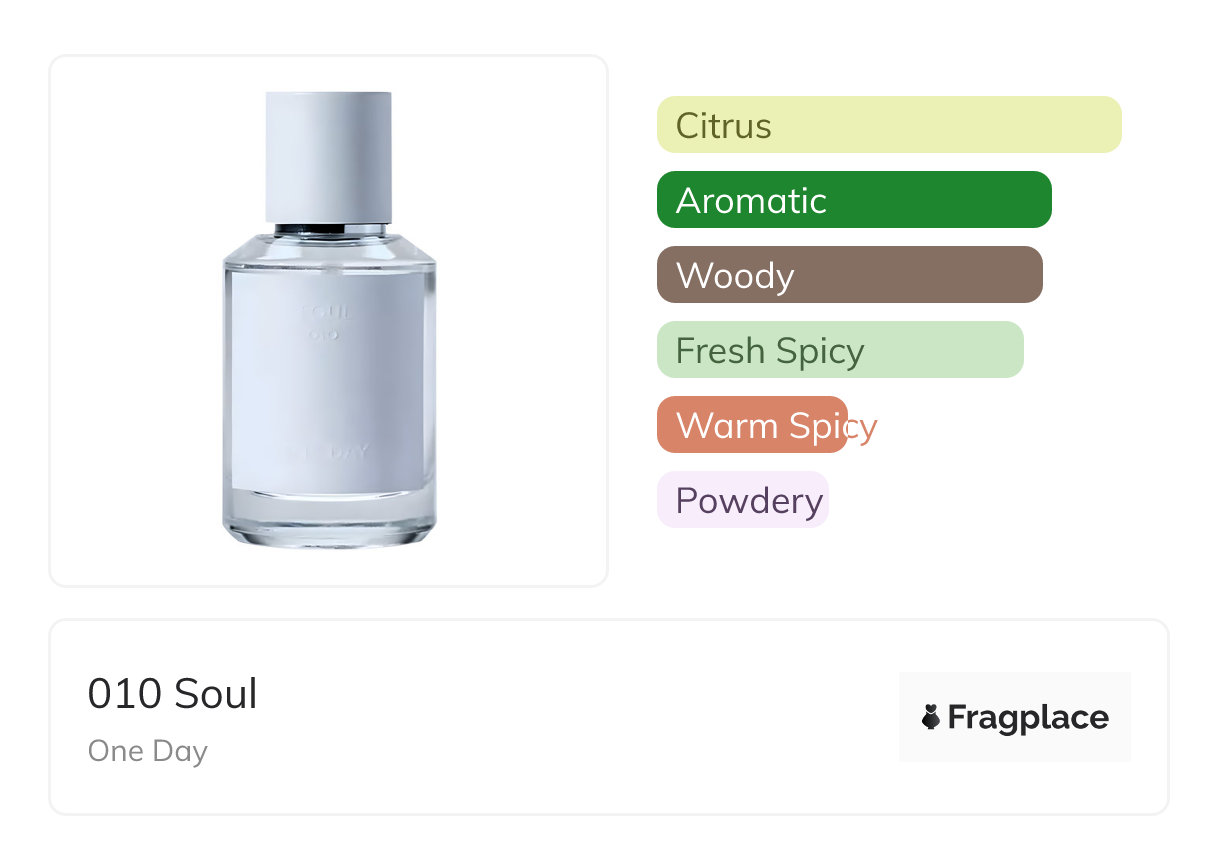Click the Fragplace wordmark text

1028,718
